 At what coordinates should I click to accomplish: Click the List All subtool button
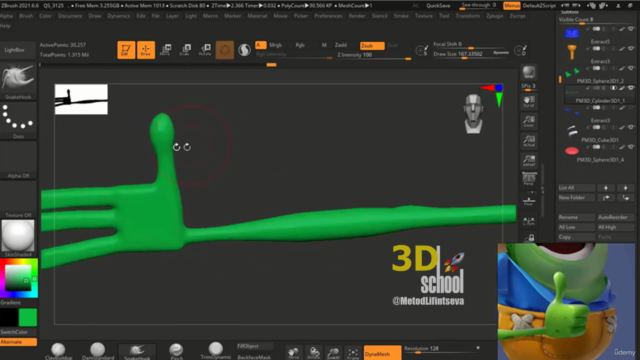click(576, 188)
